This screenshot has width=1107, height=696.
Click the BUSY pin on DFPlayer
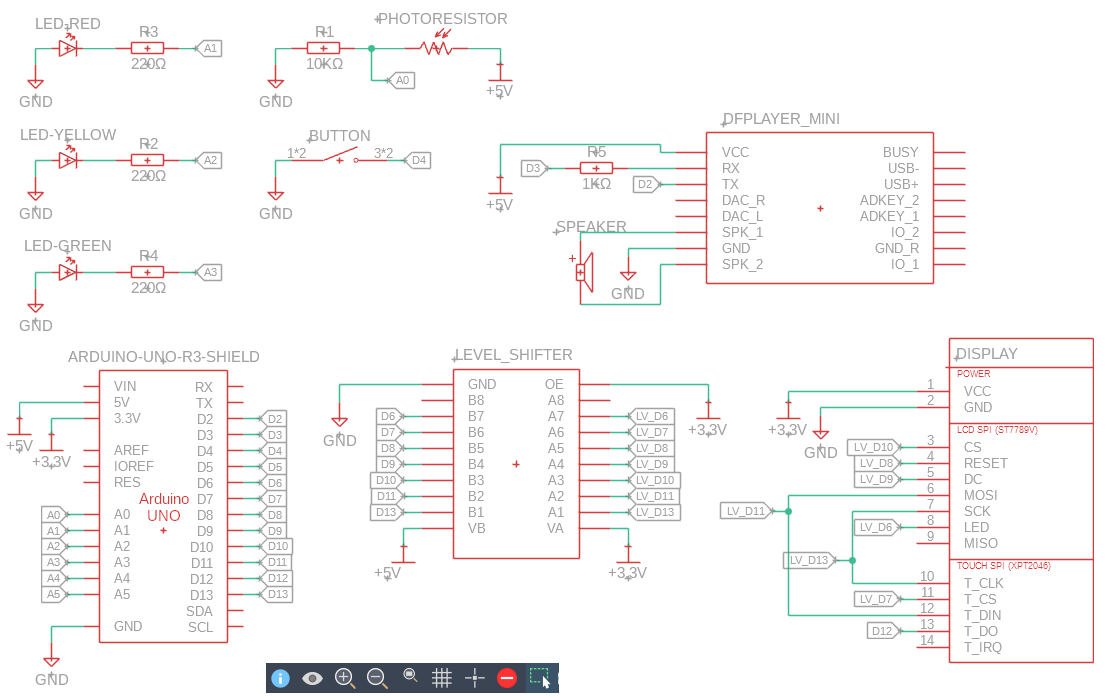901,152
